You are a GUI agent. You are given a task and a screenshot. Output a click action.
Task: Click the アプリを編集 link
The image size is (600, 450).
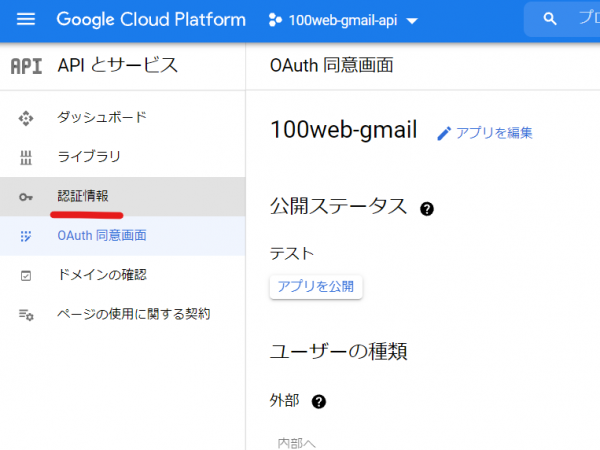494,133
